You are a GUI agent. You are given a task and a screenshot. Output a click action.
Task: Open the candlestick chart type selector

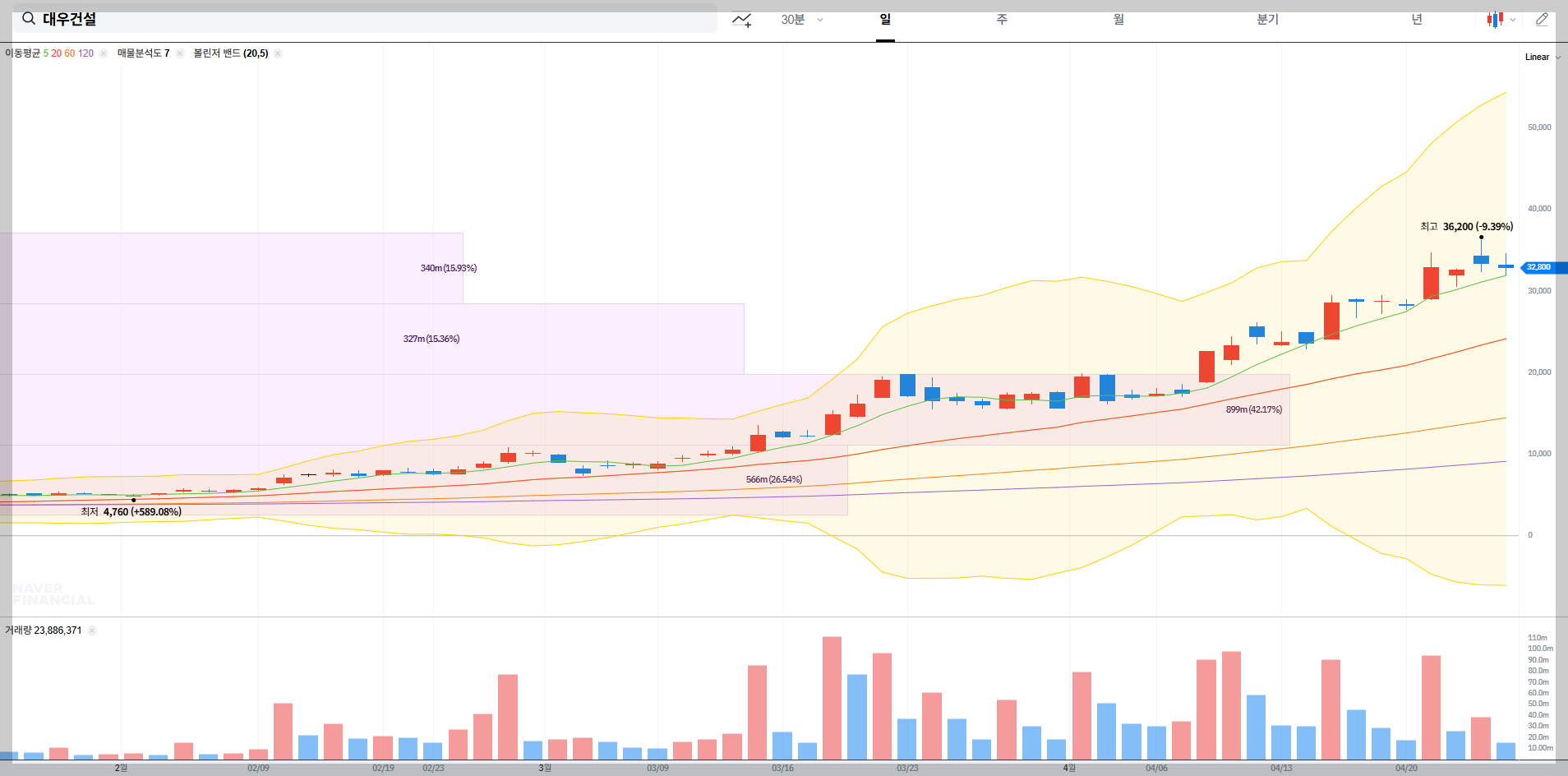click(x=1501, y=20)
